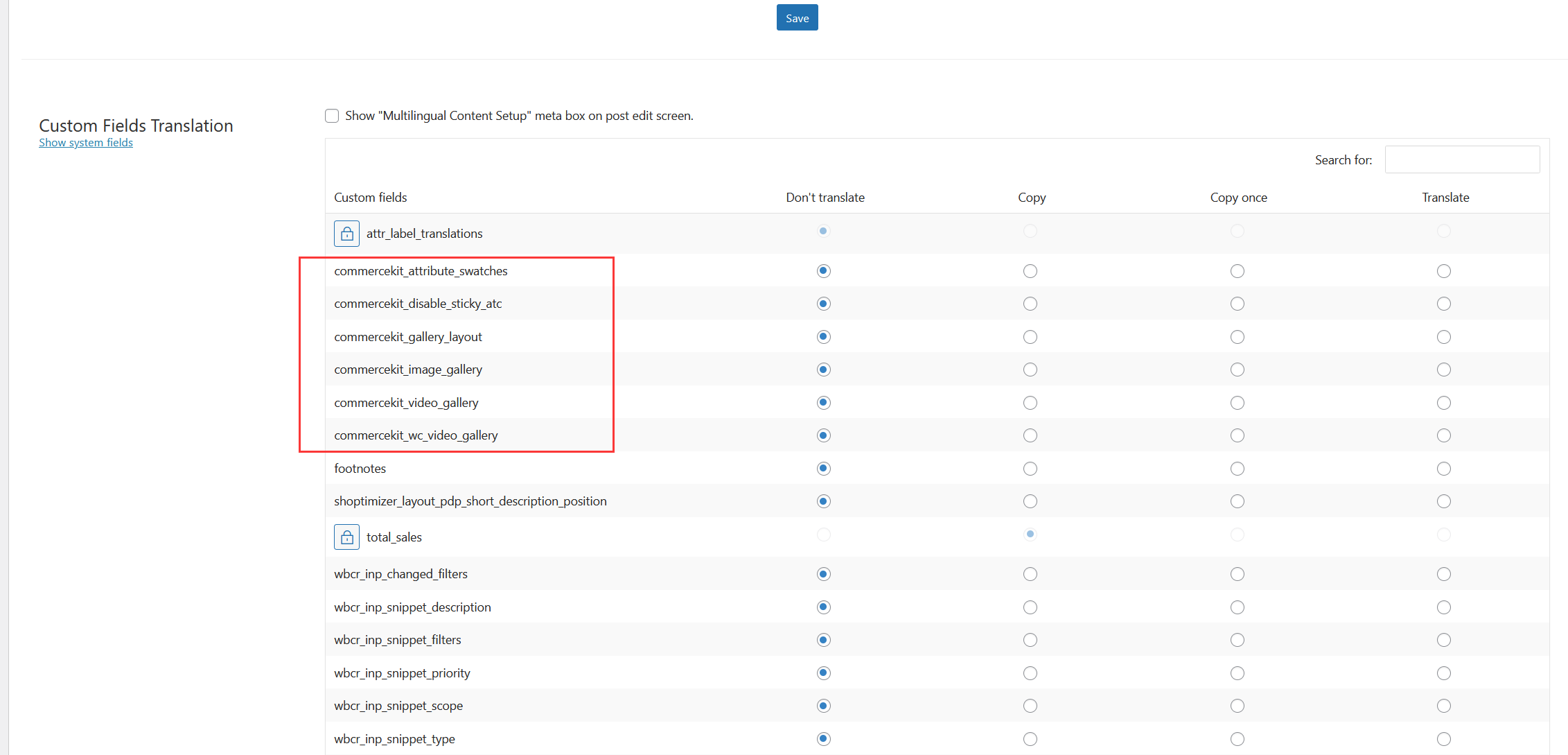Select Don't translate for wbcr_inp_snippet_priority

[x=823, y=673]
